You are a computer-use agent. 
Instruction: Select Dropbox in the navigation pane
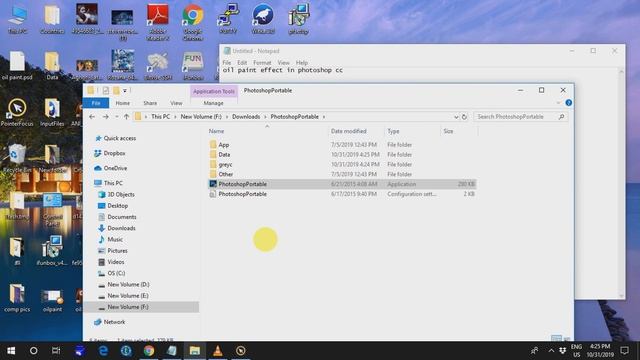click(114, 153)
